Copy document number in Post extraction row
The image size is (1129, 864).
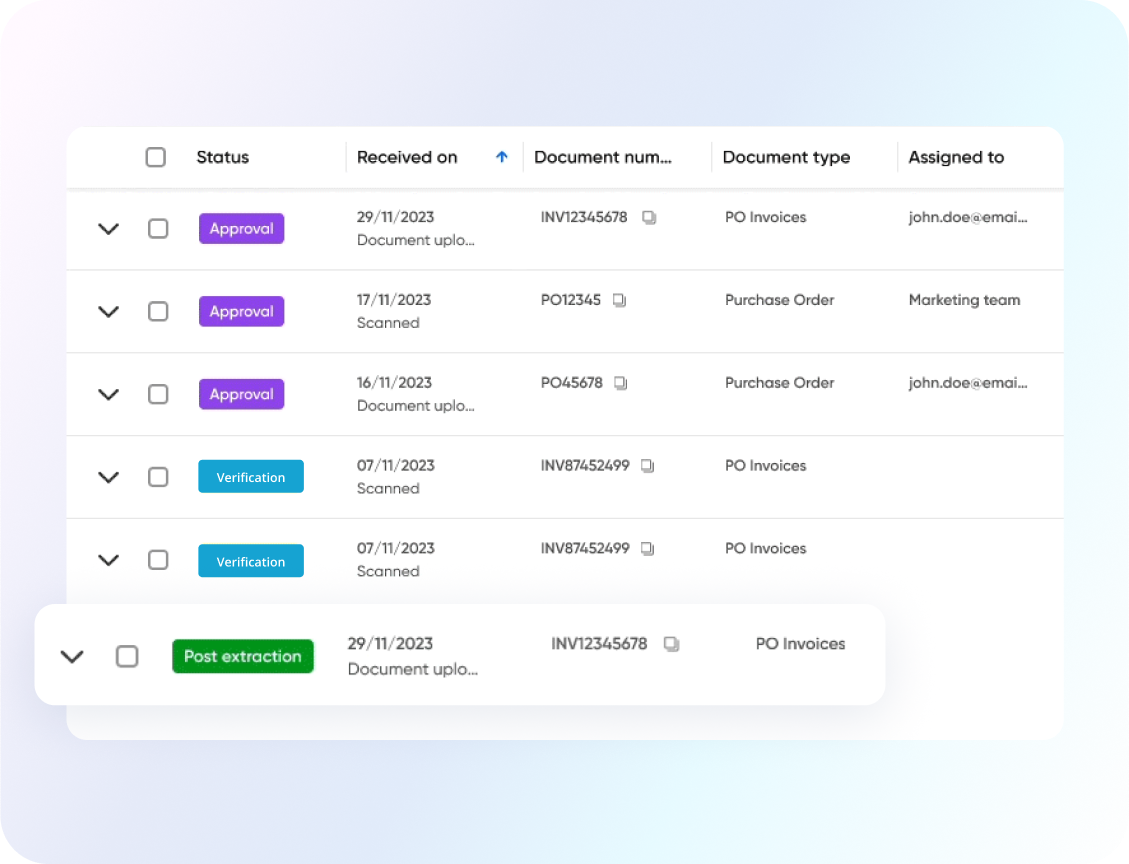[671, 644]
